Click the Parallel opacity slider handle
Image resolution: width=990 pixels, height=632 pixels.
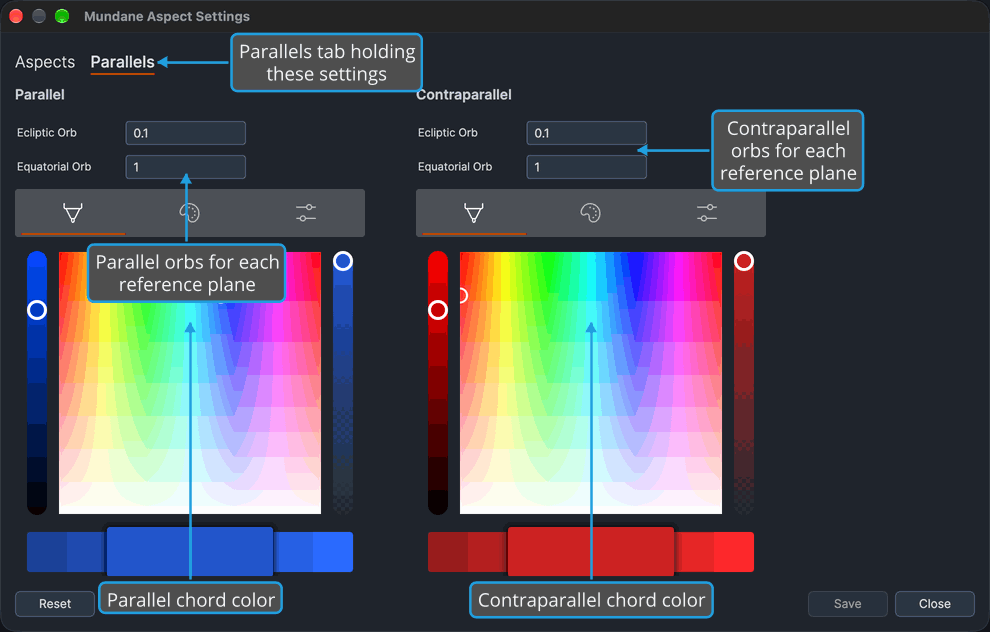(343, 261)
